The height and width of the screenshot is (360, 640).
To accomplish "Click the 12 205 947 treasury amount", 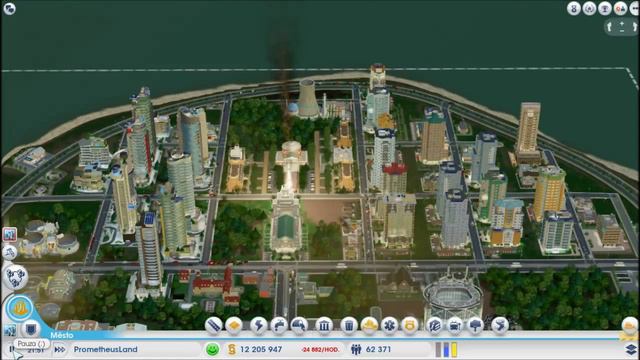I will pos(261,349).
